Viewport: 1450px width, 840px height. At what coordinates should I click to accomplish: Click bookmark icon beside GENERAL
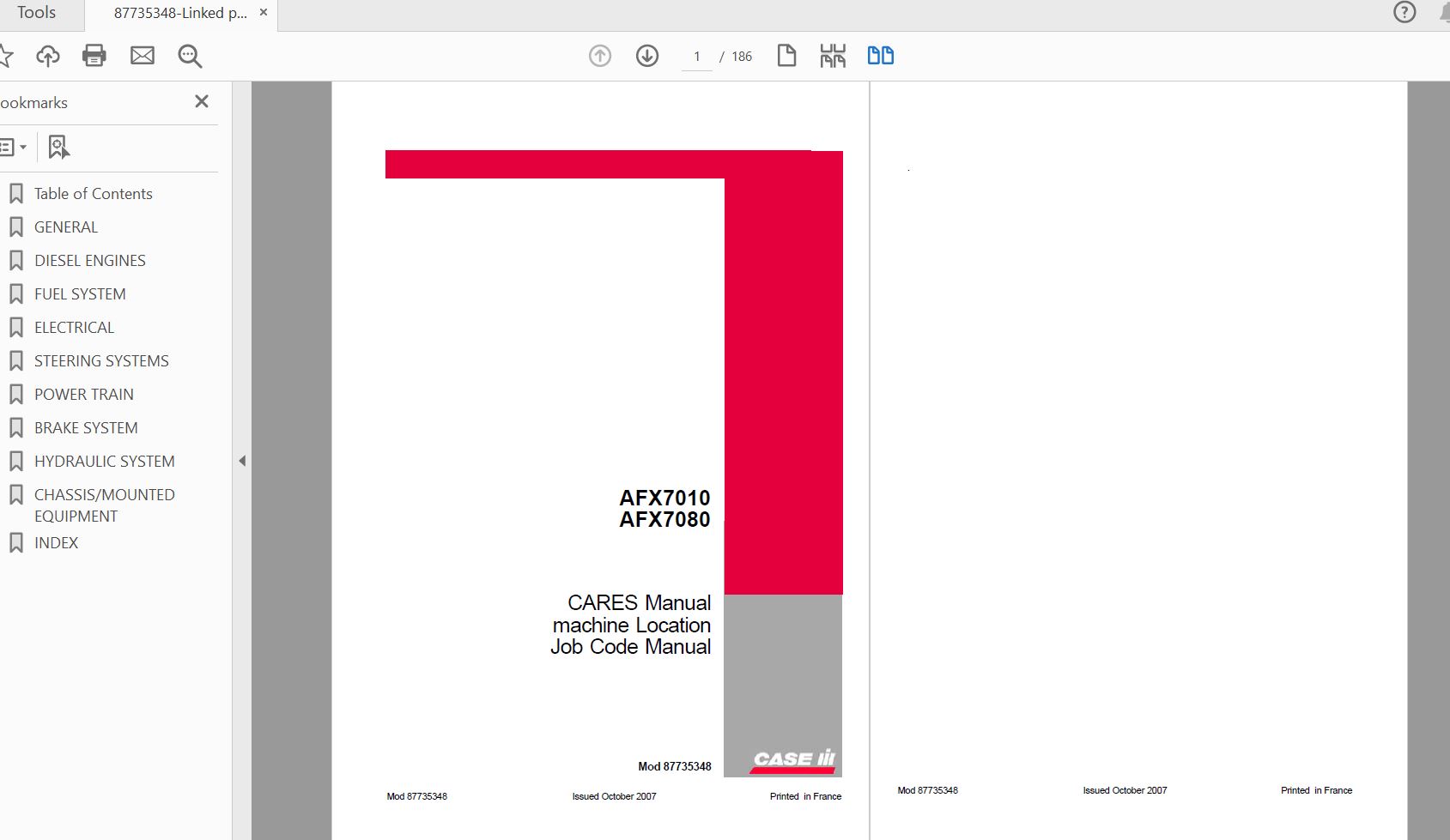[15, 227]
